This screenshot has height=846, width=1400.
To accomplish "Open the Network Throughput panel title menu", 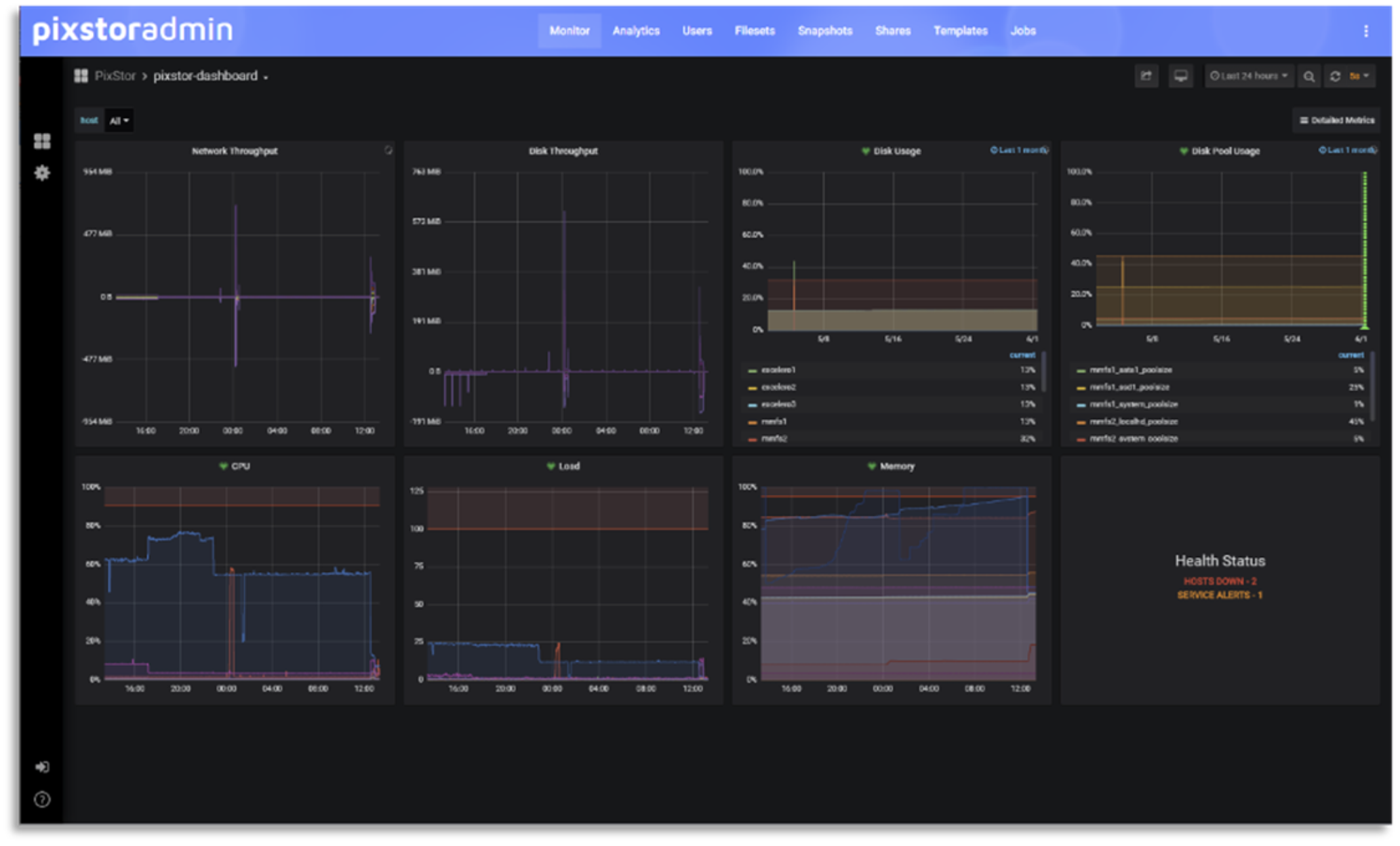I will (x=235, y=150).
